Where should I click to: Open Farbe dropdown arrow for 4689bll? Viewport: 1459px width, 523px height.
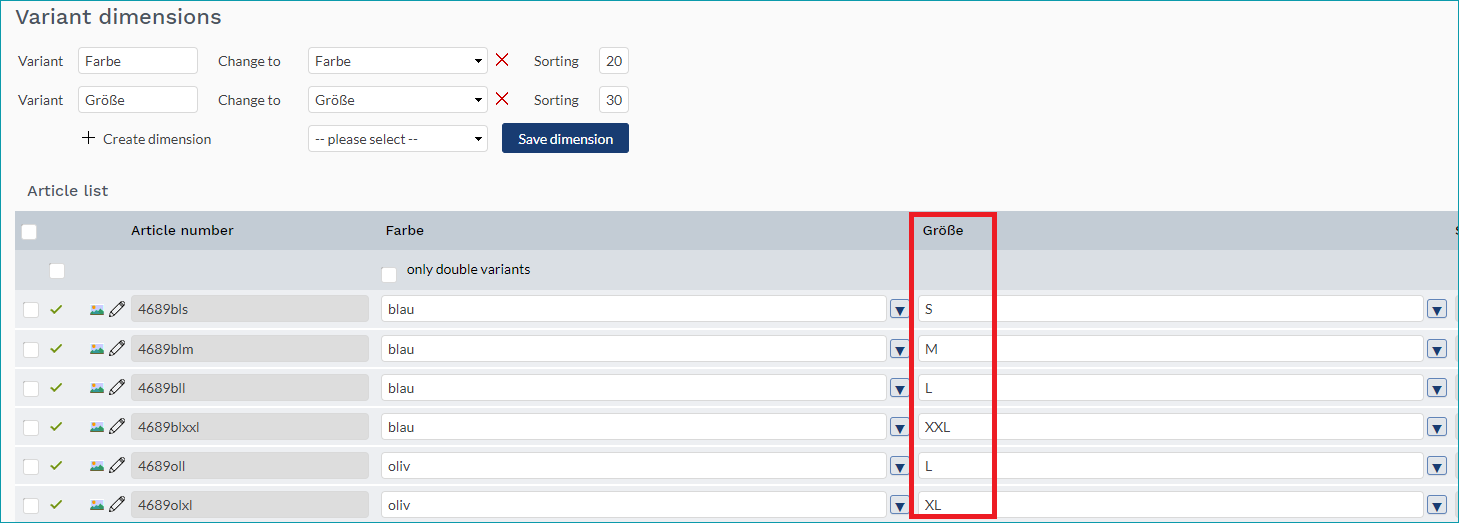[x=900, y=389]
